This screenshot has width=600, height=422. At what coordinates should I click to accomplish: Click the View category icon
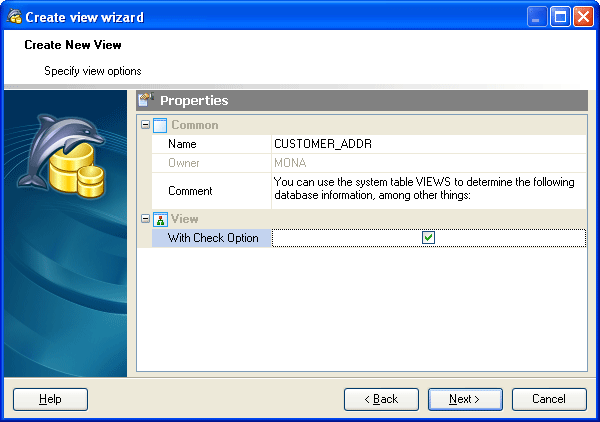[160, 219]
